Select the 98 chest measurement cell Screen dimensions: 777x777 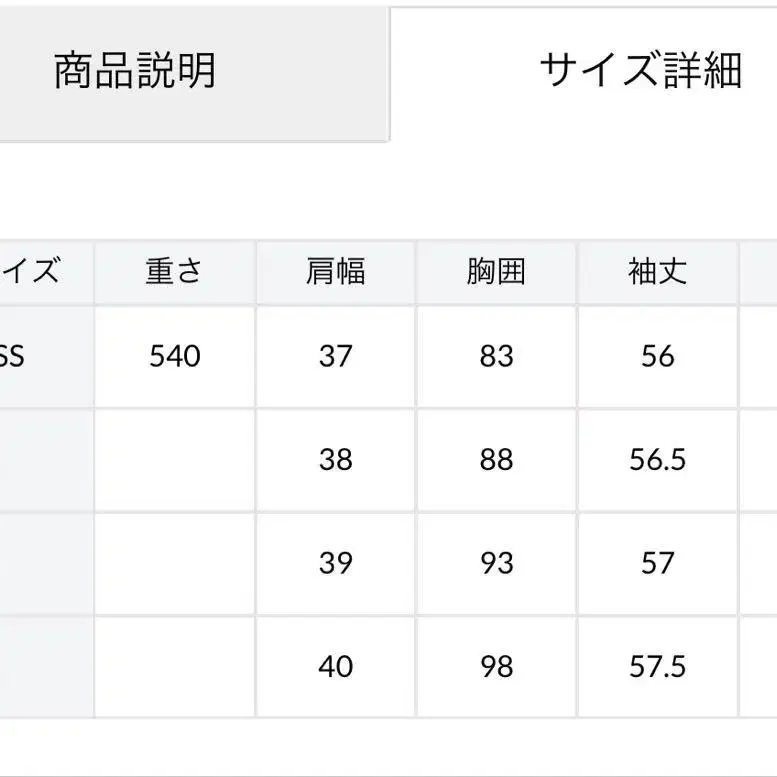click(x=496, y=666)
